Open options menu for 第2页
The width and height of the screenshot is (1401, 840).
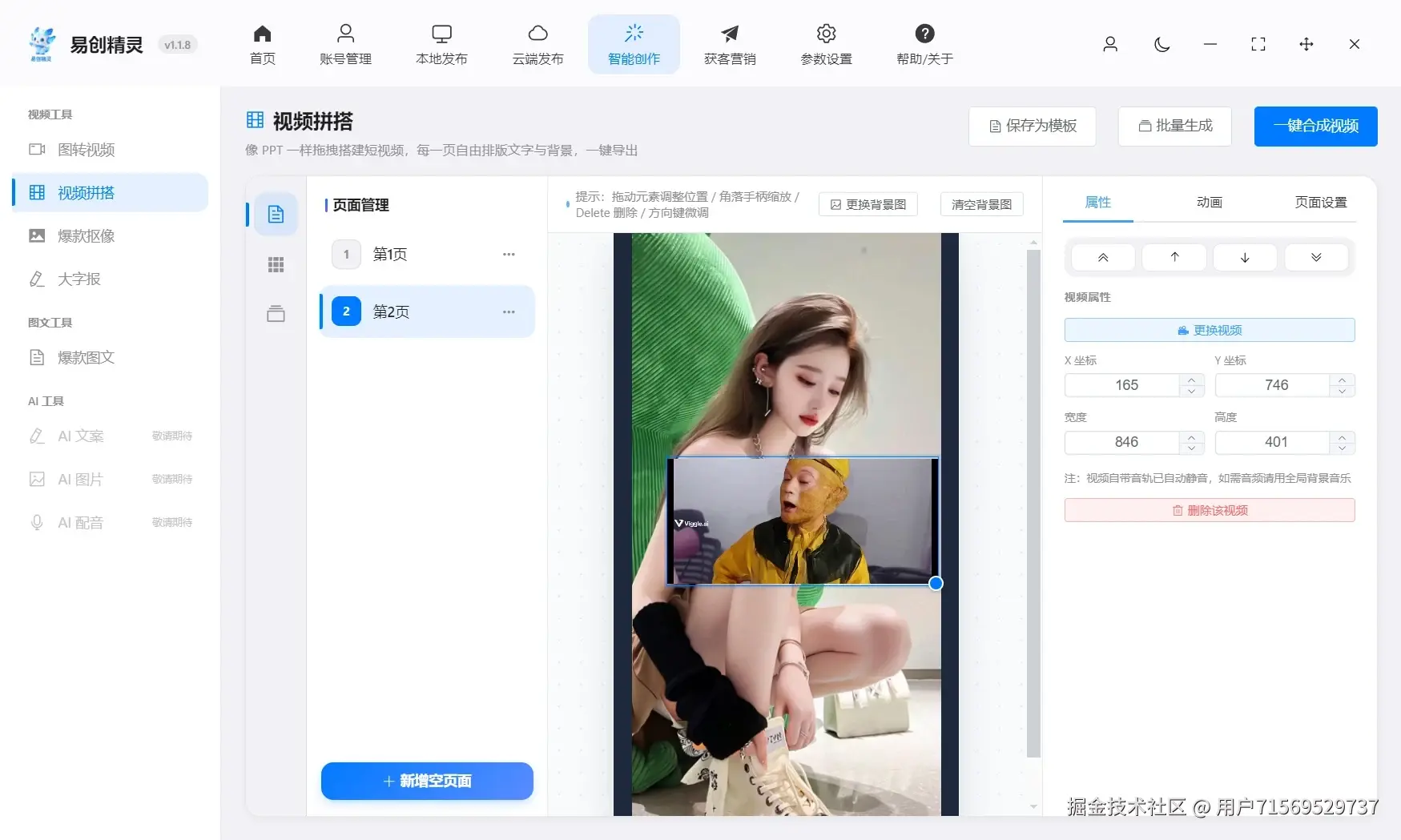509,311
